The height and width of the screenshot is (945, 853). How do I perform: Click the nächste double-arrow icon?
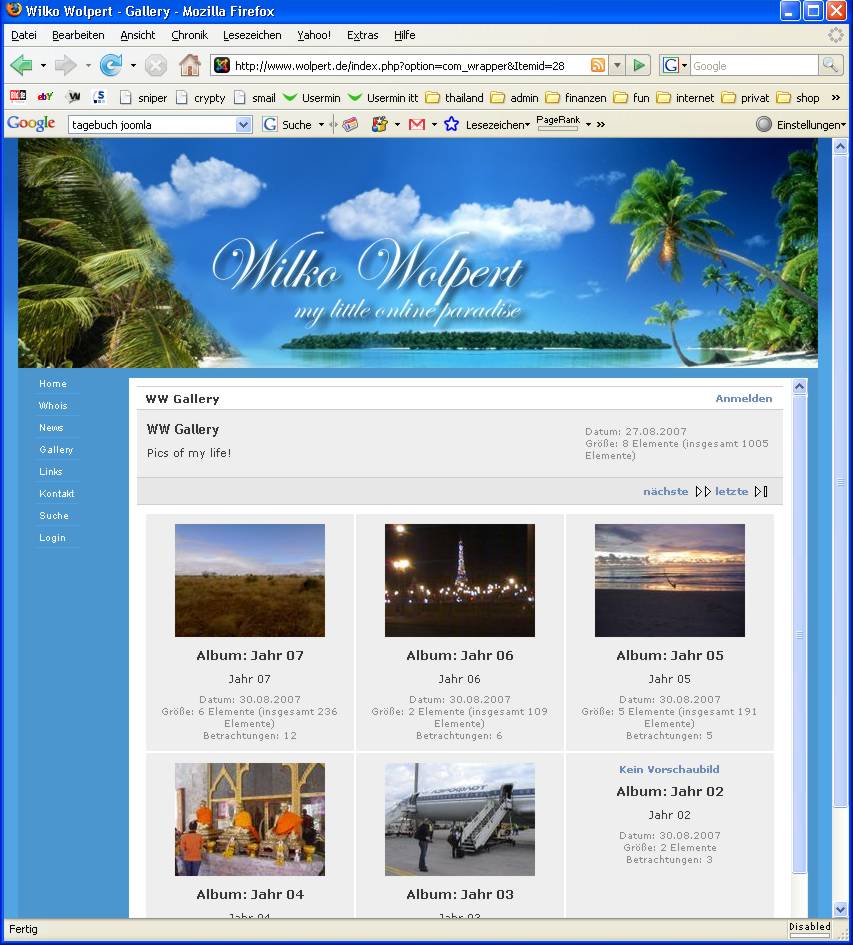coord(703,492)
